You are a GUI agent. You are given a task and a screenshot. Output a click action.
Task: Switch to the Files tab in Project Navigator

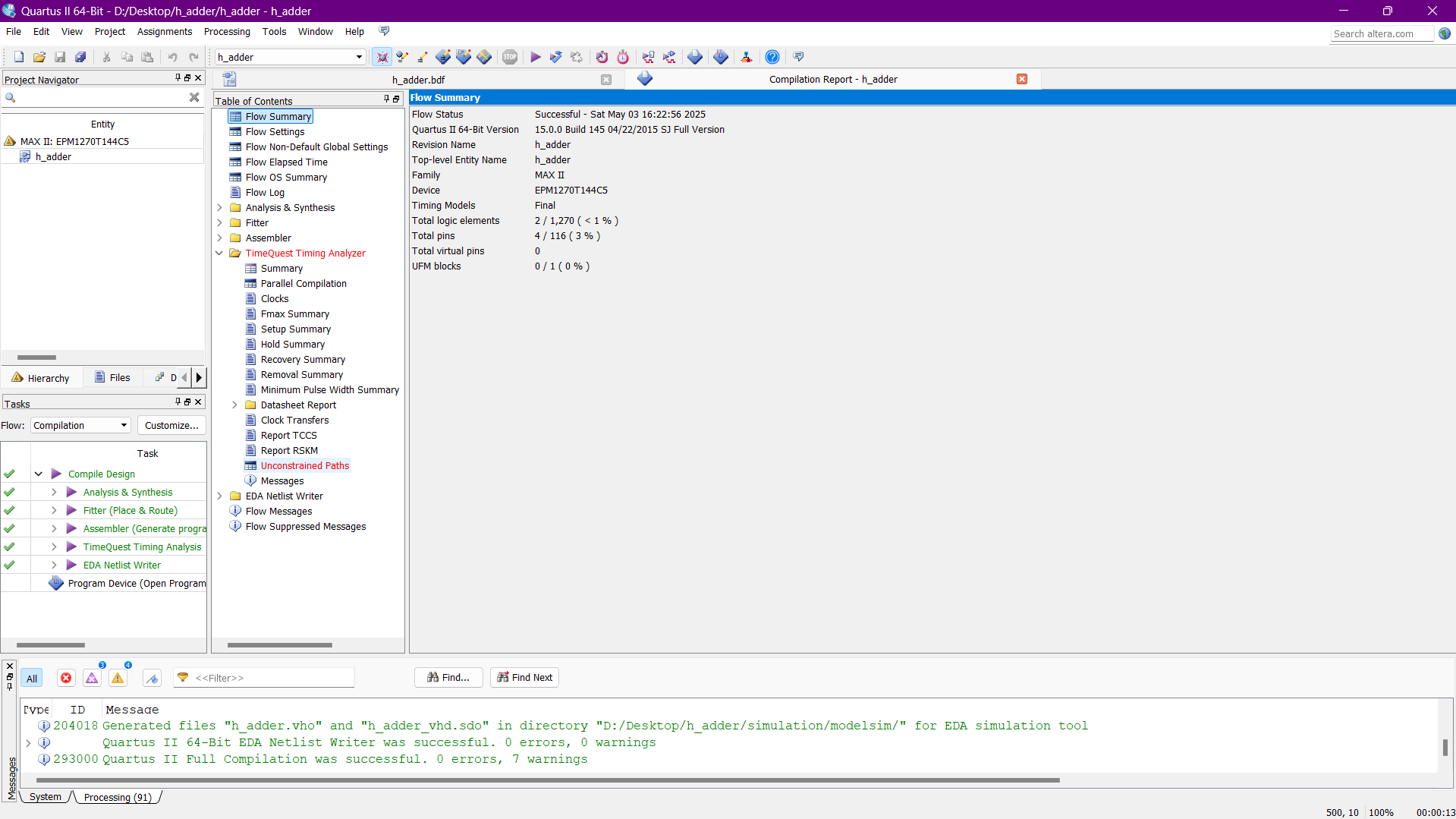coord(112,377)
